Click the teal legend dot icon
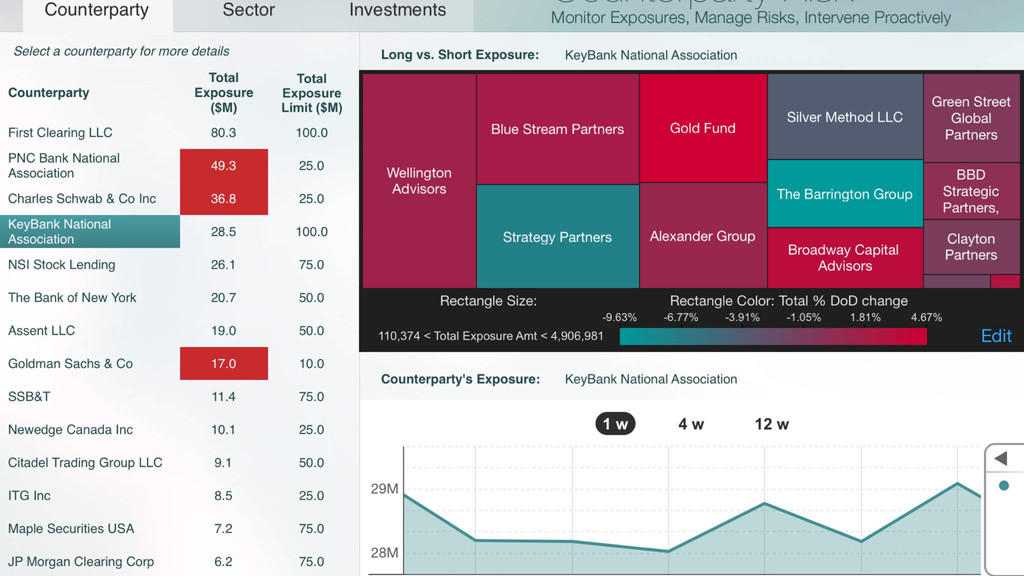1024x576 pixels. 1004,486
